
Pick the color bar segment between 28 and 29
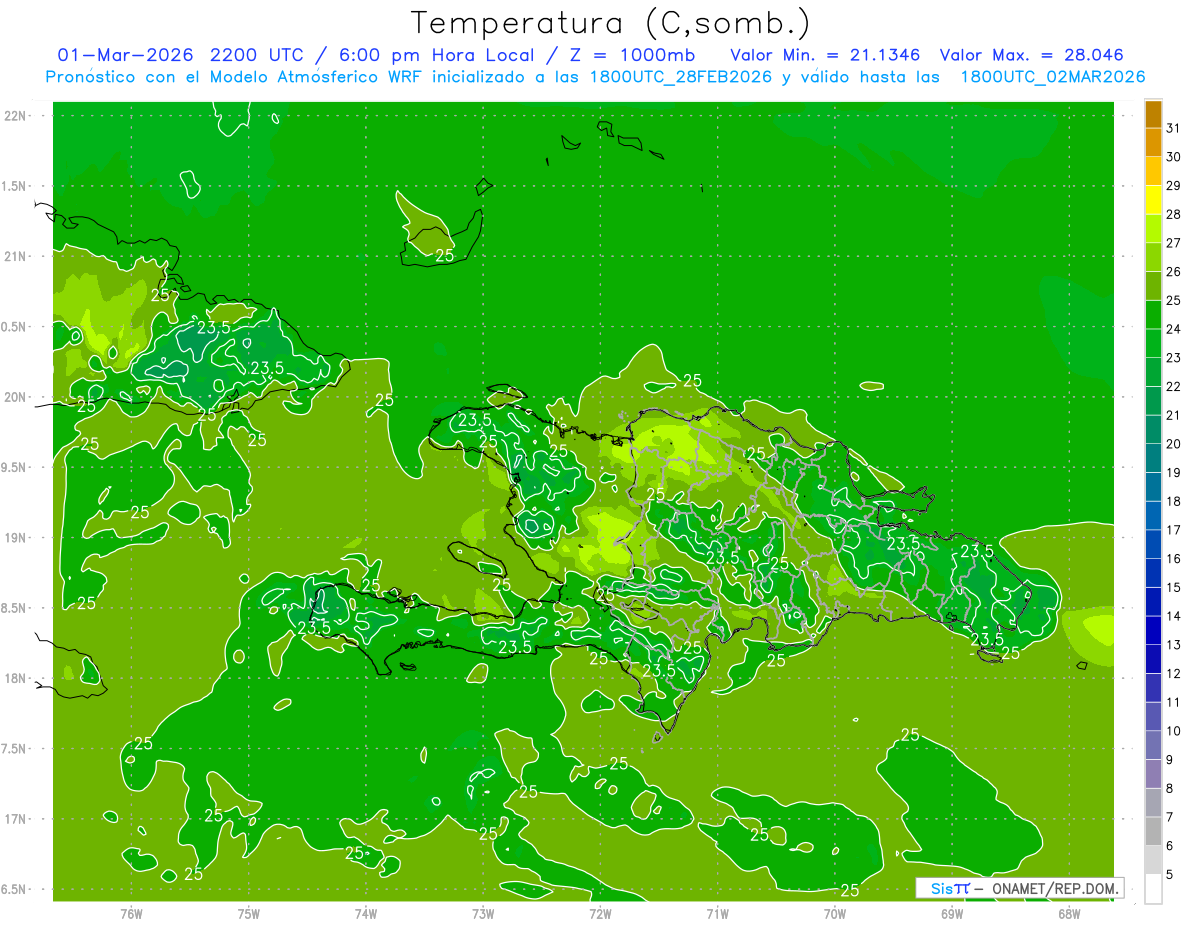1153,200
